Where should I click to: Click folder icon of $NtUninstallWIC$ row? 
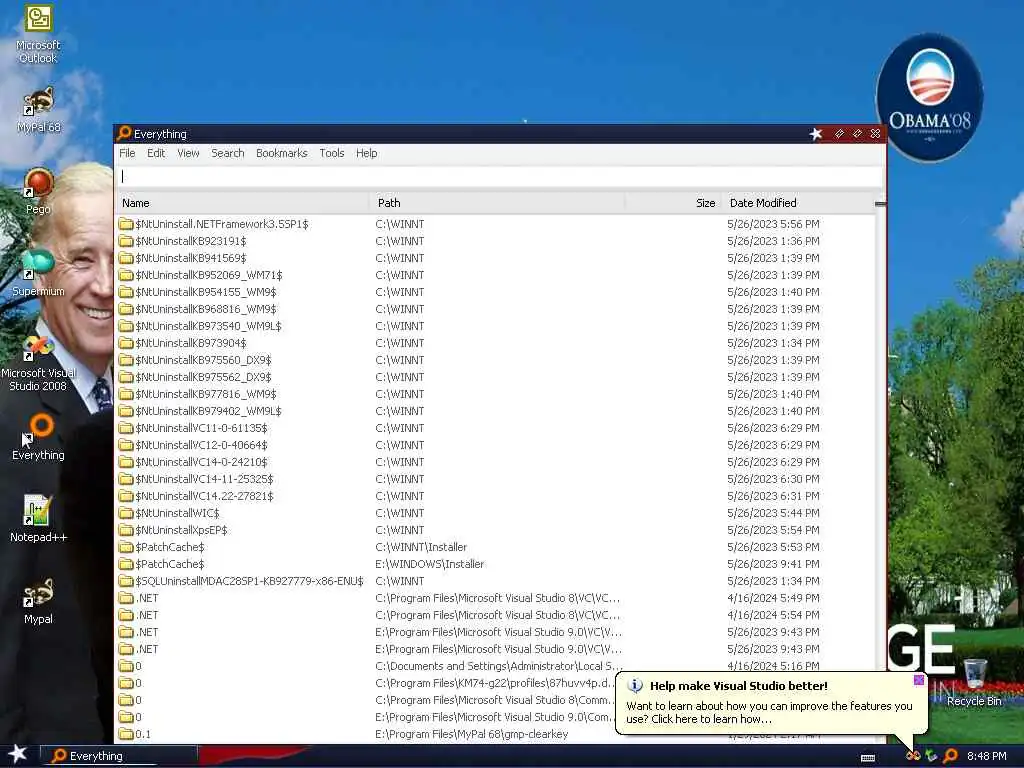(125, 513)
